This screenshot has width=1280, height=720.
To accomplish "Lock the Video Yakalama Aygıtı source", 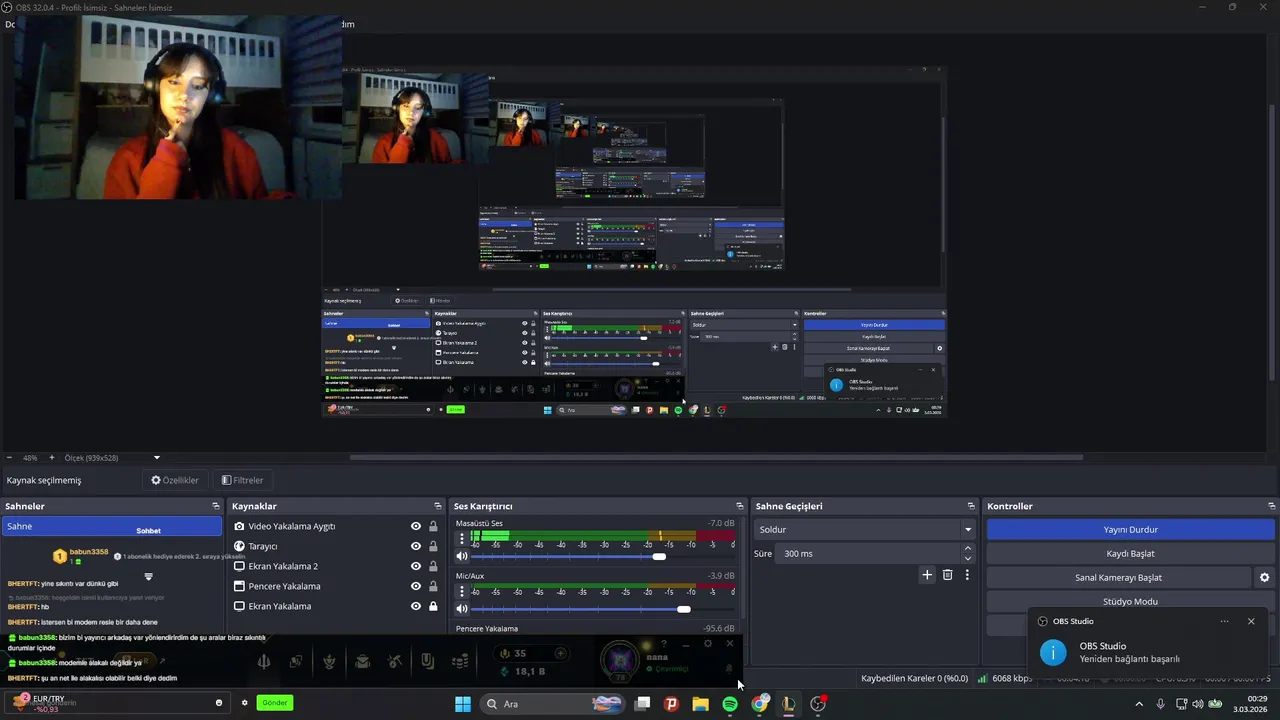I will [433, 526].
